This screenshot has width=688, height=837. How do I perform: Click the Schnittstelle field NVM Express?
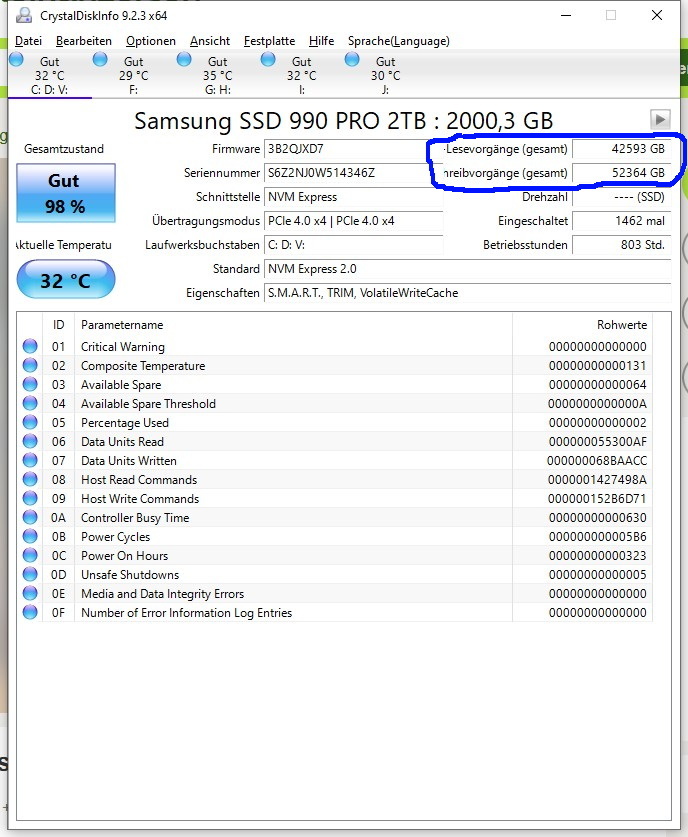pyautogui.click(x=353, y=197)
